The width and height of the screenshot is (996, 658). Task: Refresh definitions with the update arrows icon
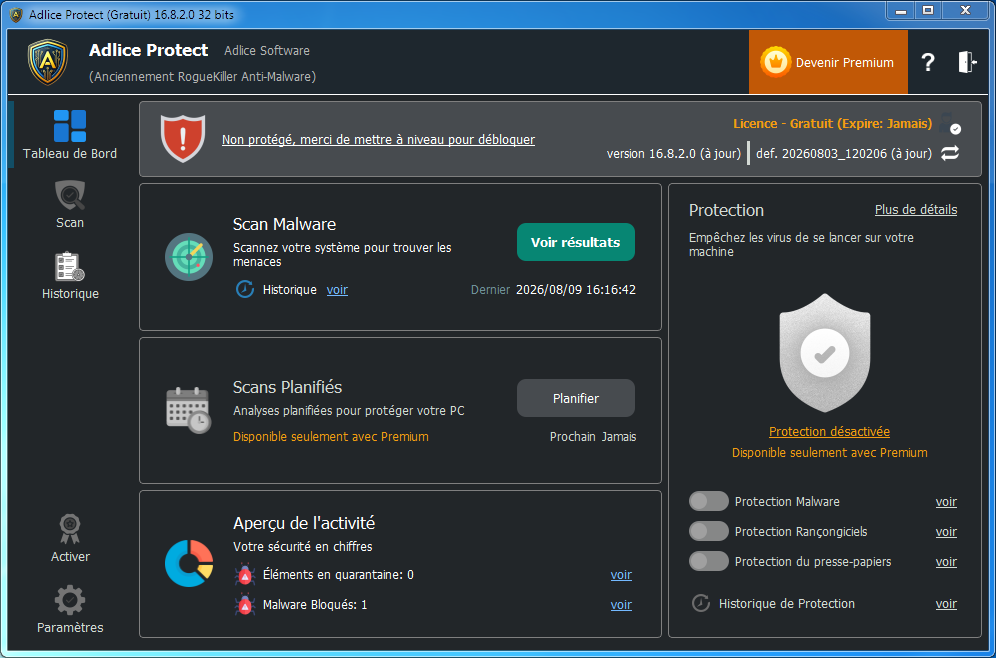[950, 153]
